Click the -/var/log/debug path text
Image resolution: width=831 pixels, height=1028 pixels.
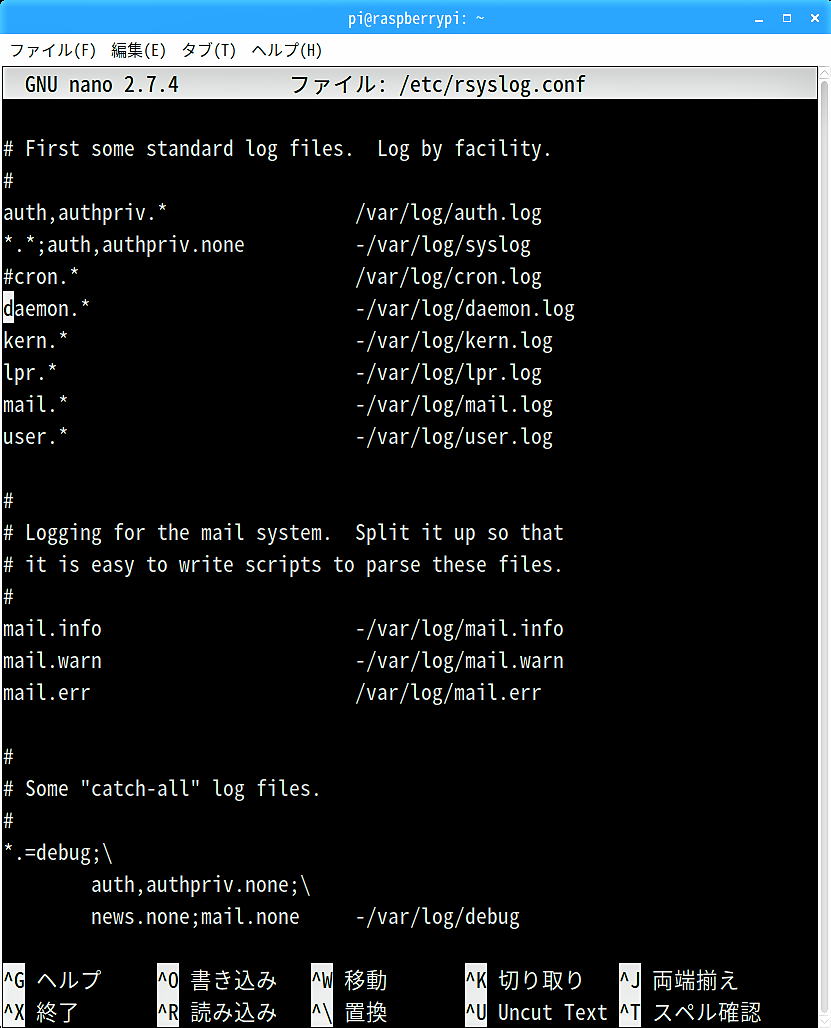[438, 917]
